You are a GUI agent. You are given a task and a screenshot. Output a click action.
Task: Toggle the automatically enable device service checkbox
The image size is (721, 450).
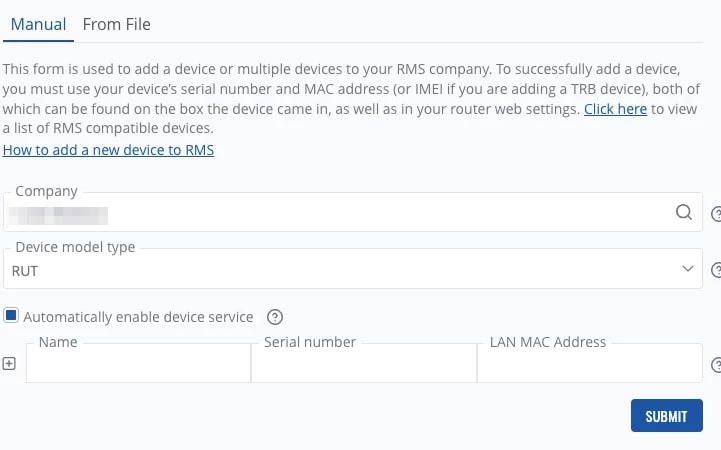point(11,316)
